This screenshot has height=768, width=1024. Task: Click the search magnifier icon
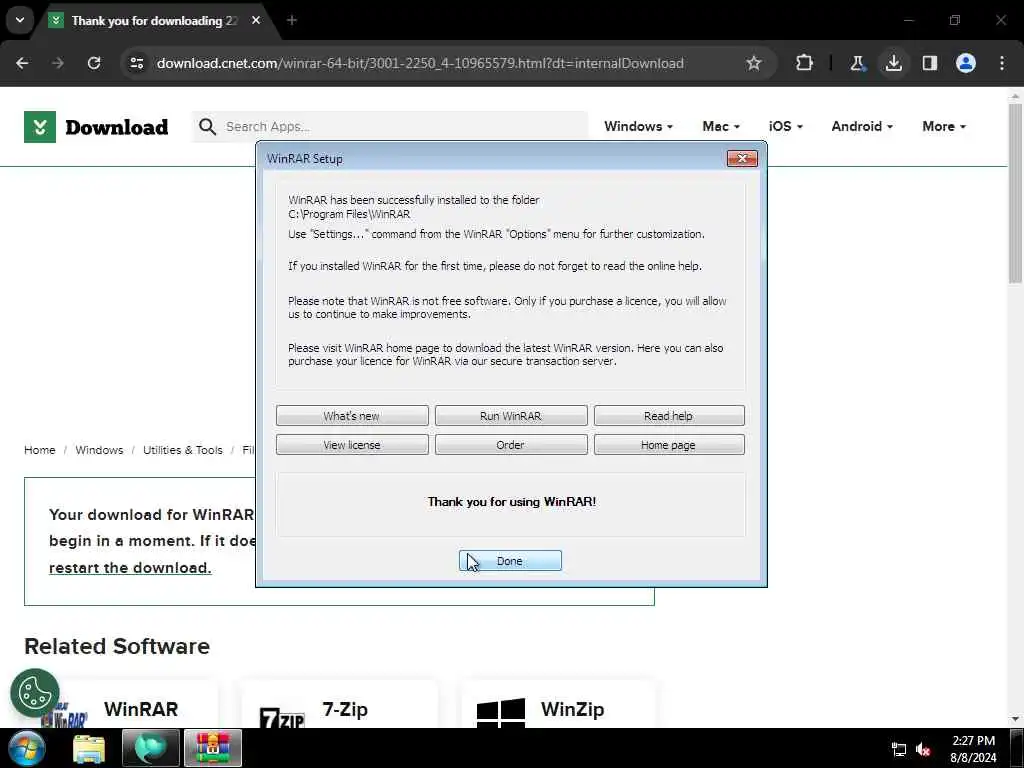pos(207,127)
